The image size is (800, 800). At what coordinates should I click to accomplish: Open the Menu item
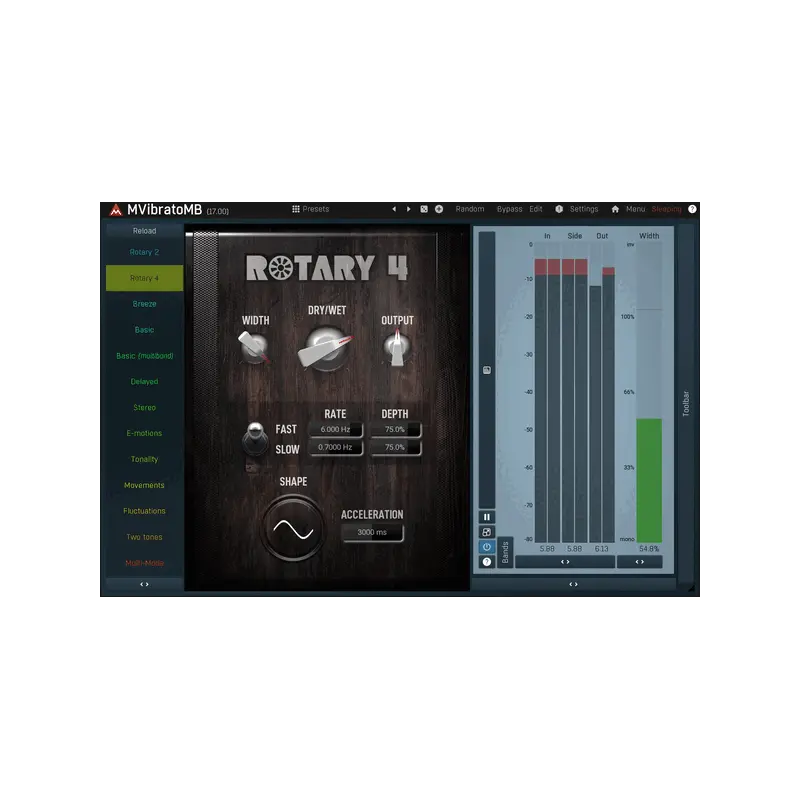[x=635, y=209]
